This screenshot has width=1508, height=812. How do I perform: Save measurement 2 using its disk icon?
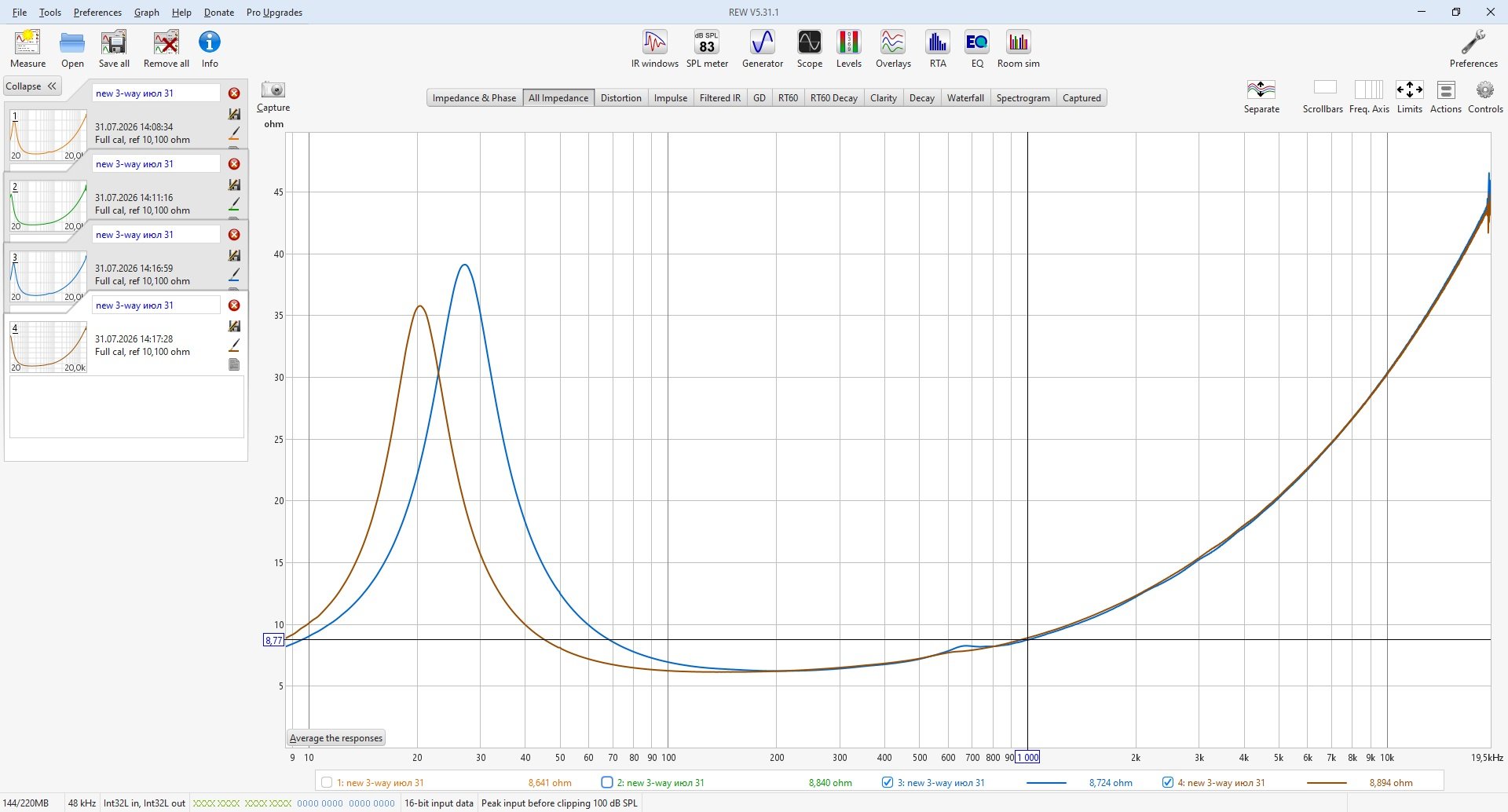coord(234,185)
